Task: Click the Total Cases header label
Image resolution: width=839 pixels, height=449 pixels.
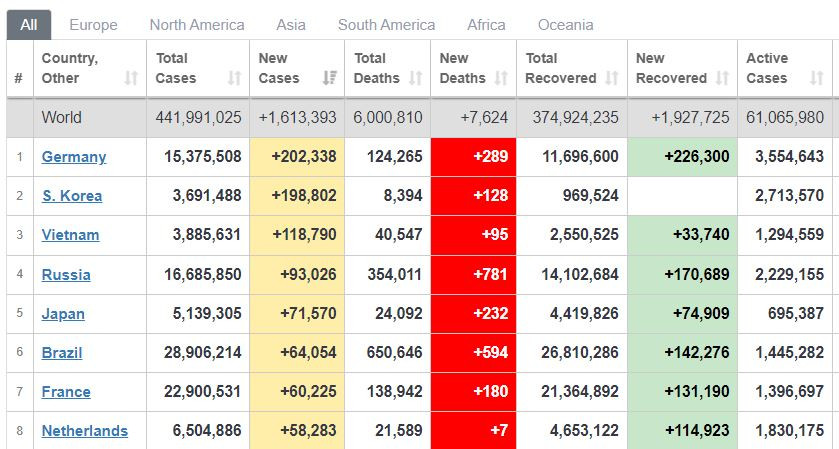Action: tap(176, 69)
